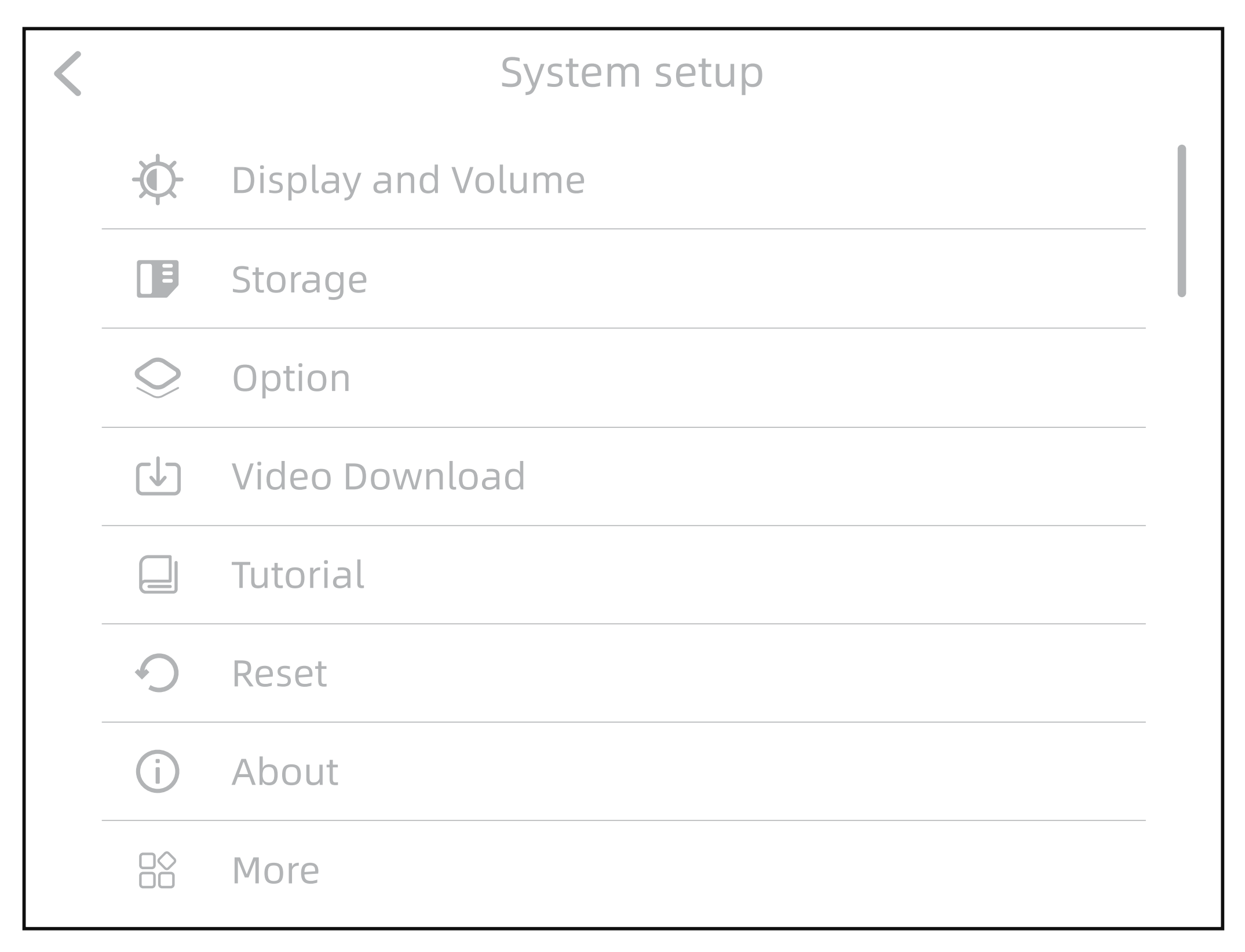Viewport: 1245px width, 952px height.
Task: Tap More for additional settings
Action: (276, 870)
